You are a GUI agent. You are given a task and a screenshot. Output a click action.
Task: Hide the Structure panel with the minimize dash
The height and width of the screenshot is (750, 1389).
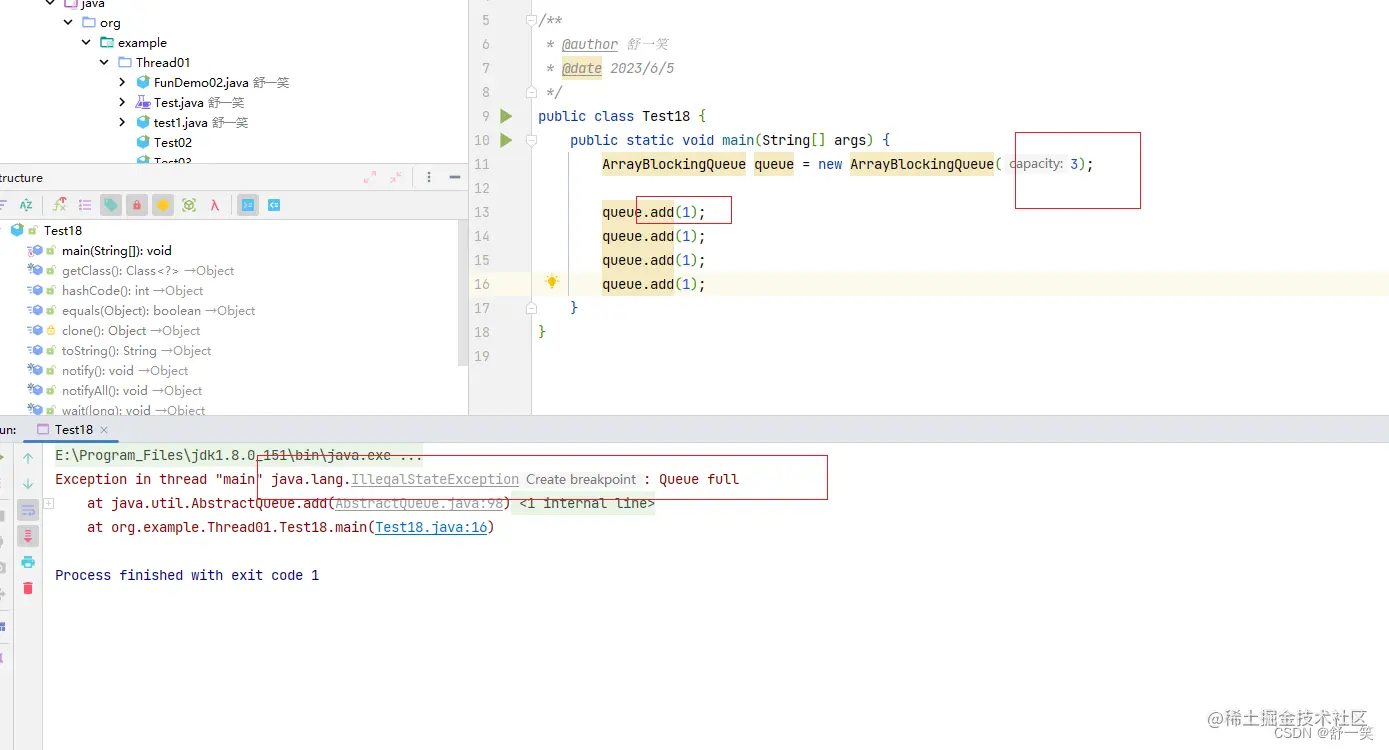[x=455, y=177]
